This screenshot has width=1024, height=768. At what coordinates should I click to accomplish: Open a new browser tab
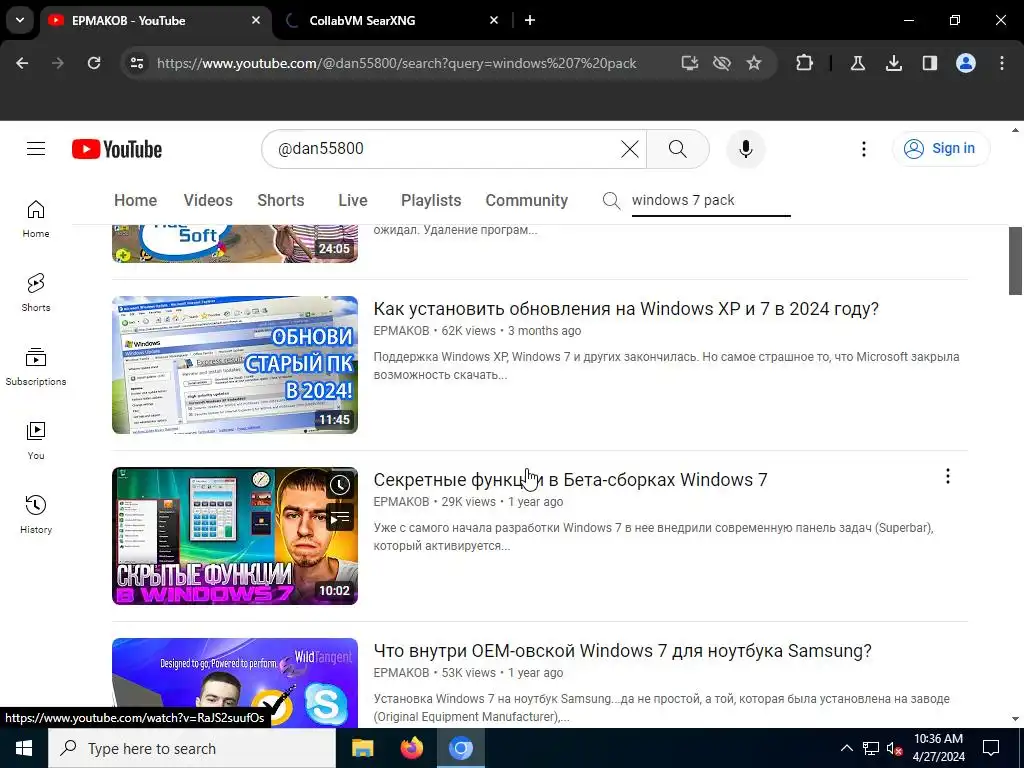tap(530, 20)
